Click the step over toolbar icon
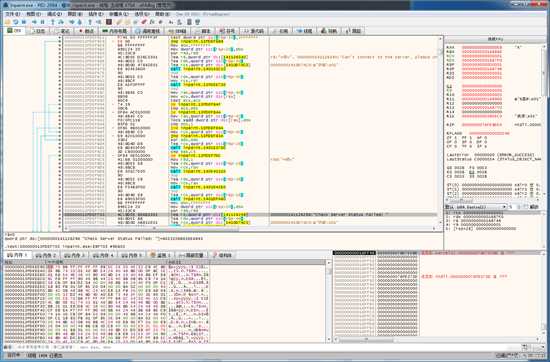The width and height of the screenshot is (550, 362). point(61,22)
